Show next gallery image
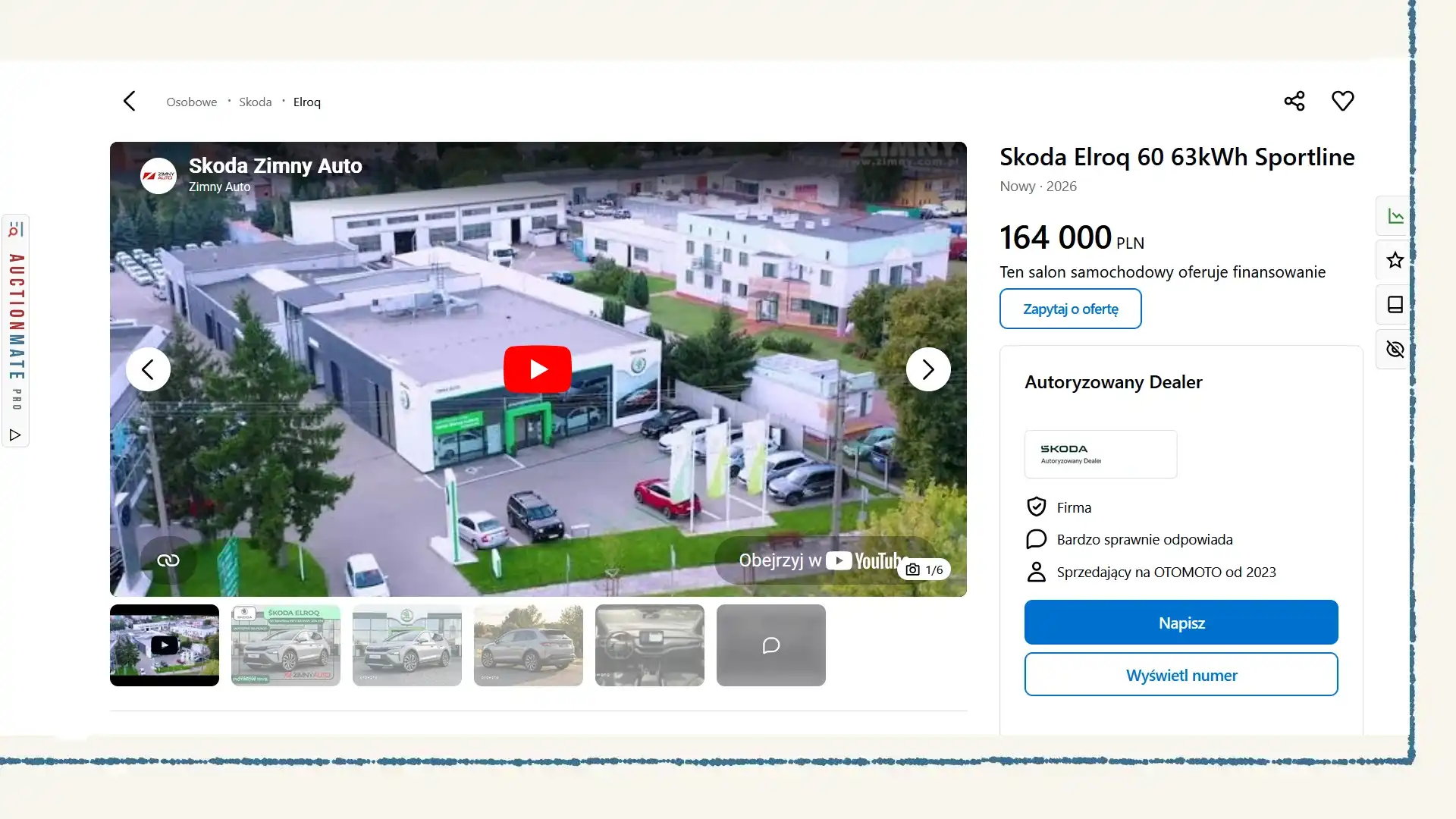 [927, 369]
